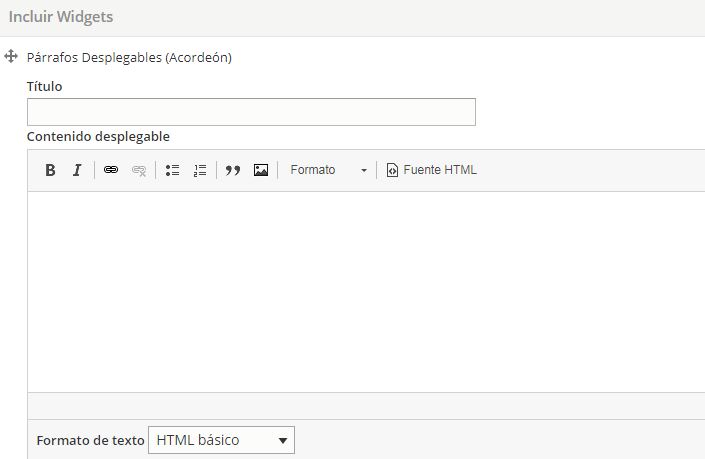This screenshot has width=705, height=459.
Task: Click inside the Contenido desplegable editing area
Action: 366,290
